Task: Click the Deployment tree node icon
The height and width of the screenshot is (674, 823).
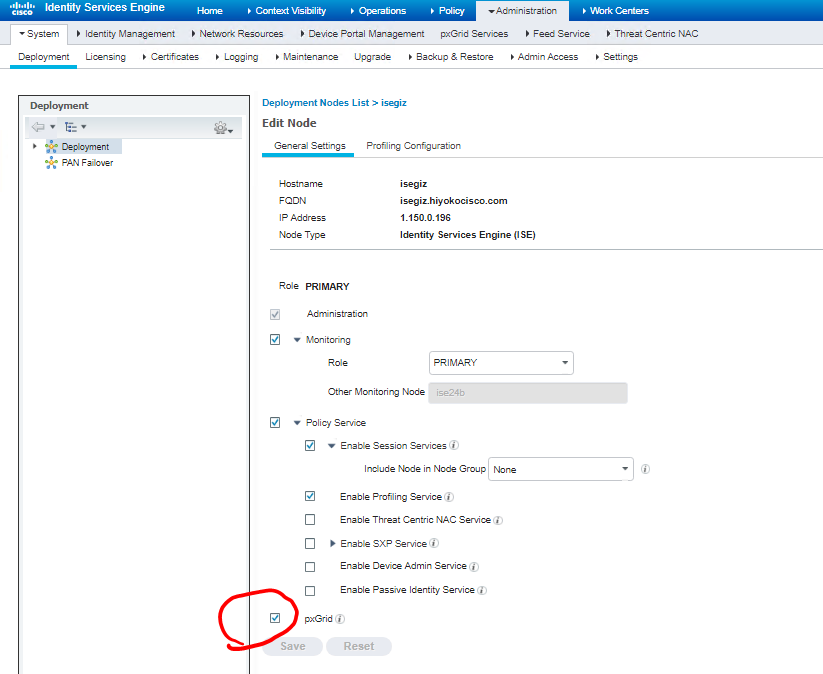Action: pyautogui.click(x=51, y=147)
